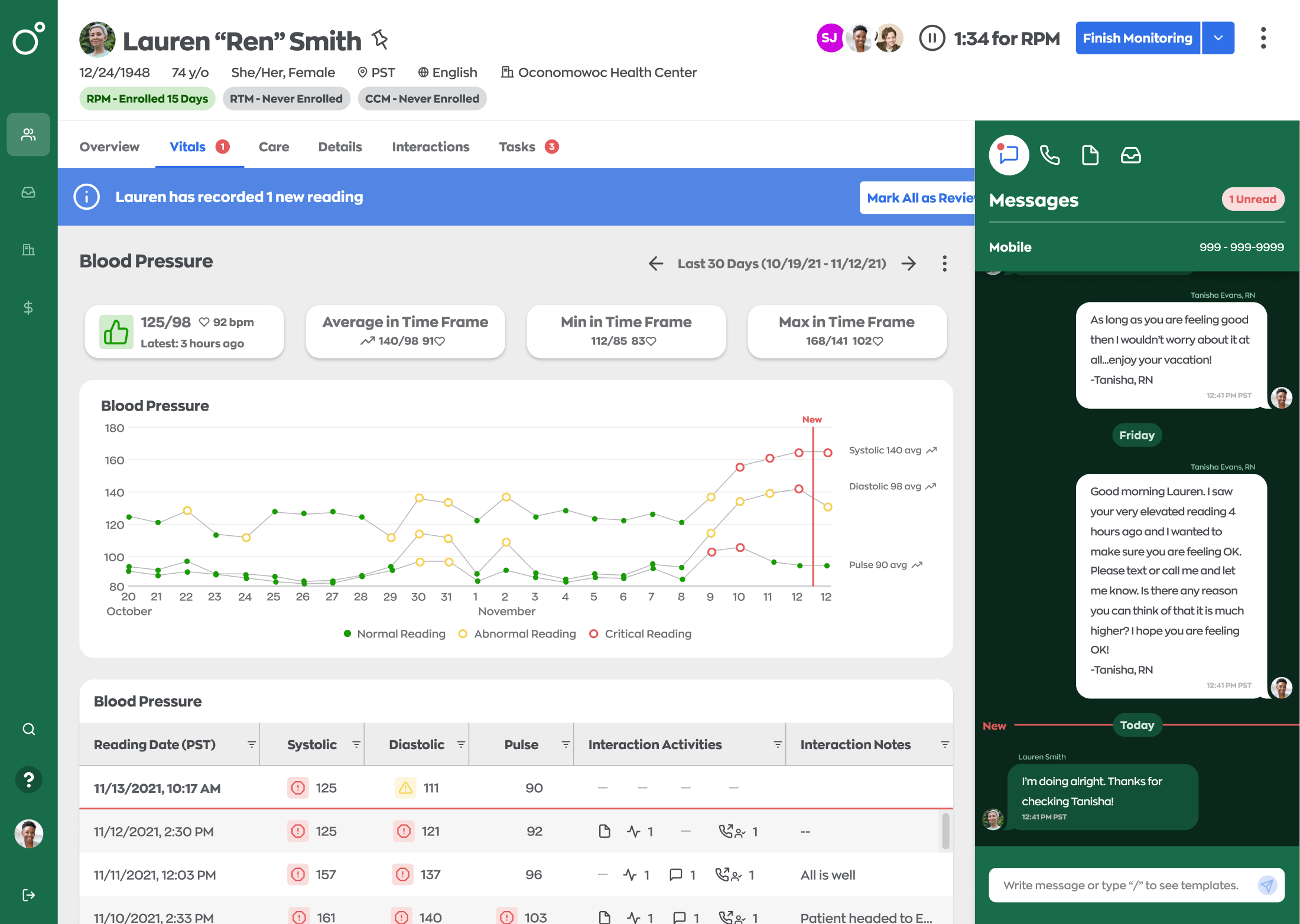The height and width of the screenshot is (924, 1300).
Task: Pause the RPM monitoring timer
Action: [x=932, y=38]
